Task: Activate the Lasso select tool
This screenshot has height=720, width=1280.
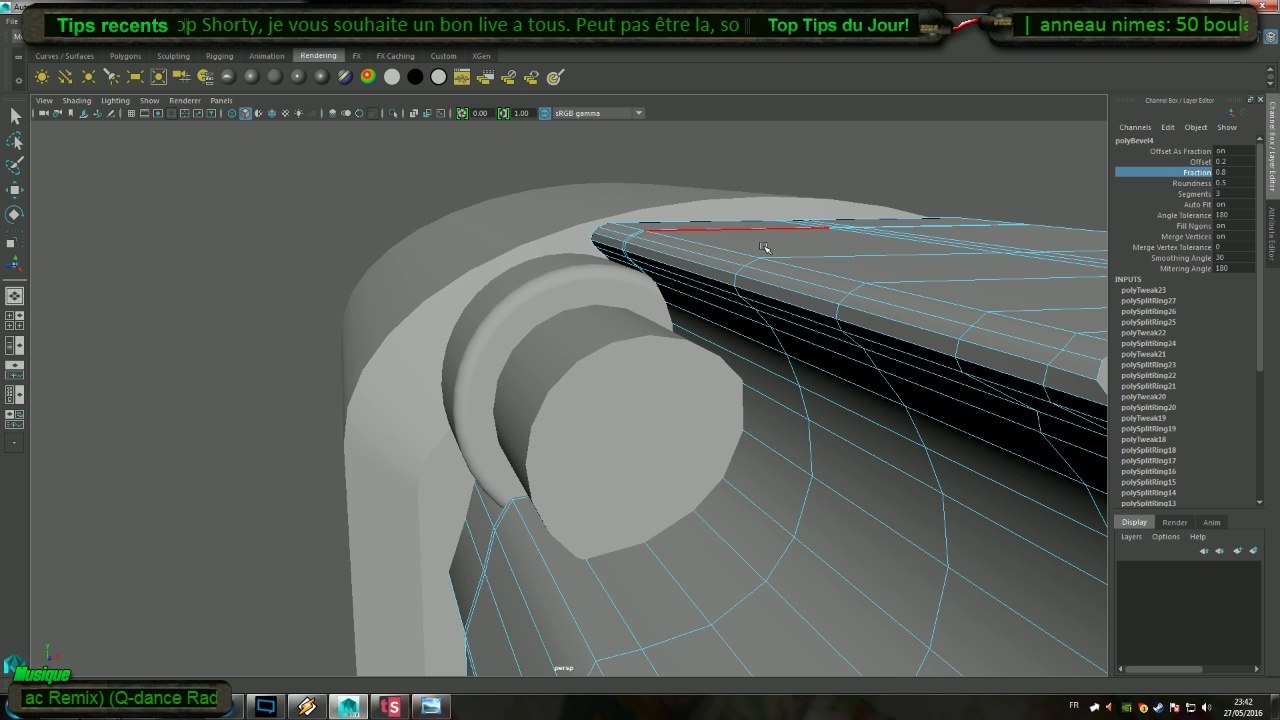Action: click(15, 142)
